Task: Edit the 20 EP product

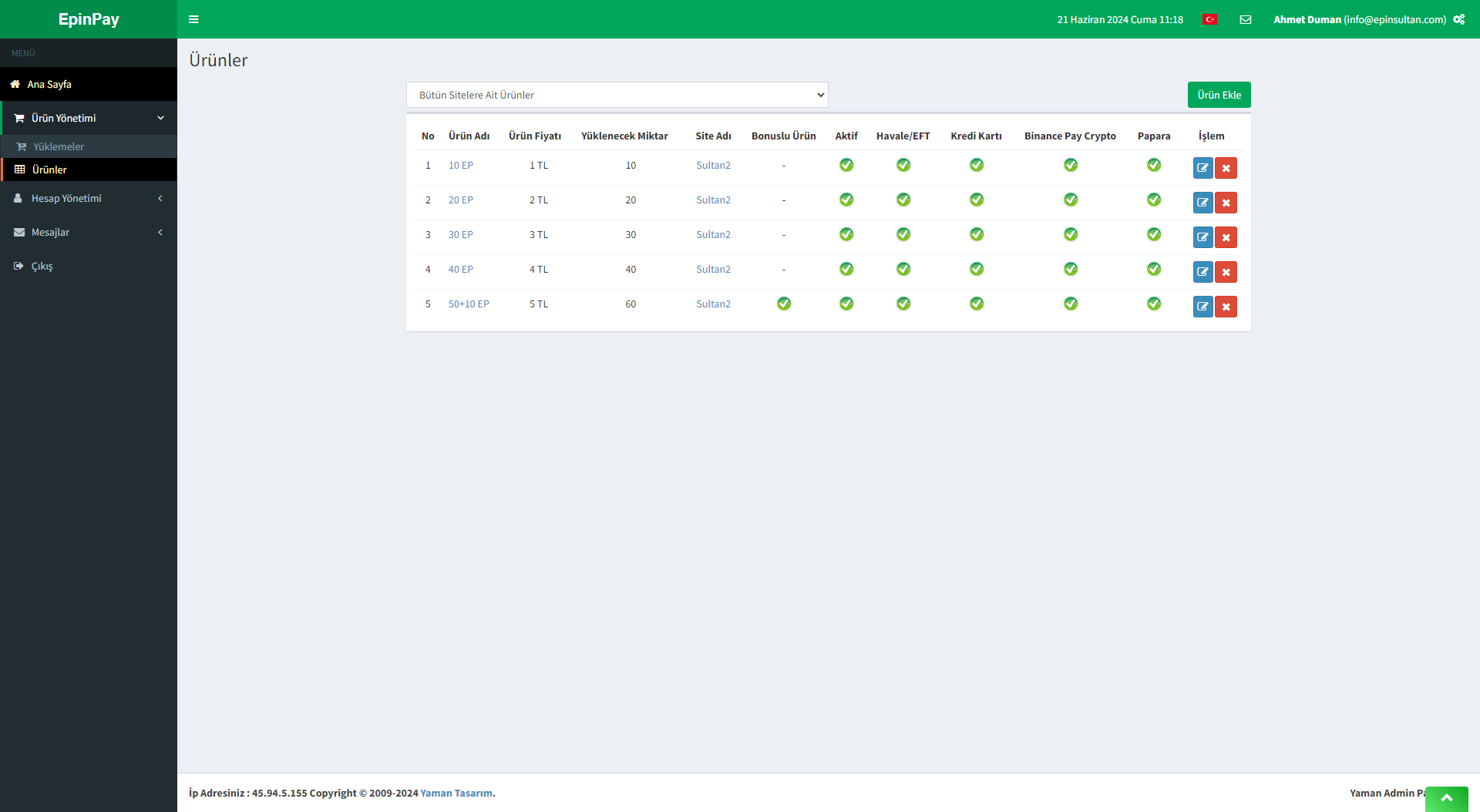Action: point(1202,203)
